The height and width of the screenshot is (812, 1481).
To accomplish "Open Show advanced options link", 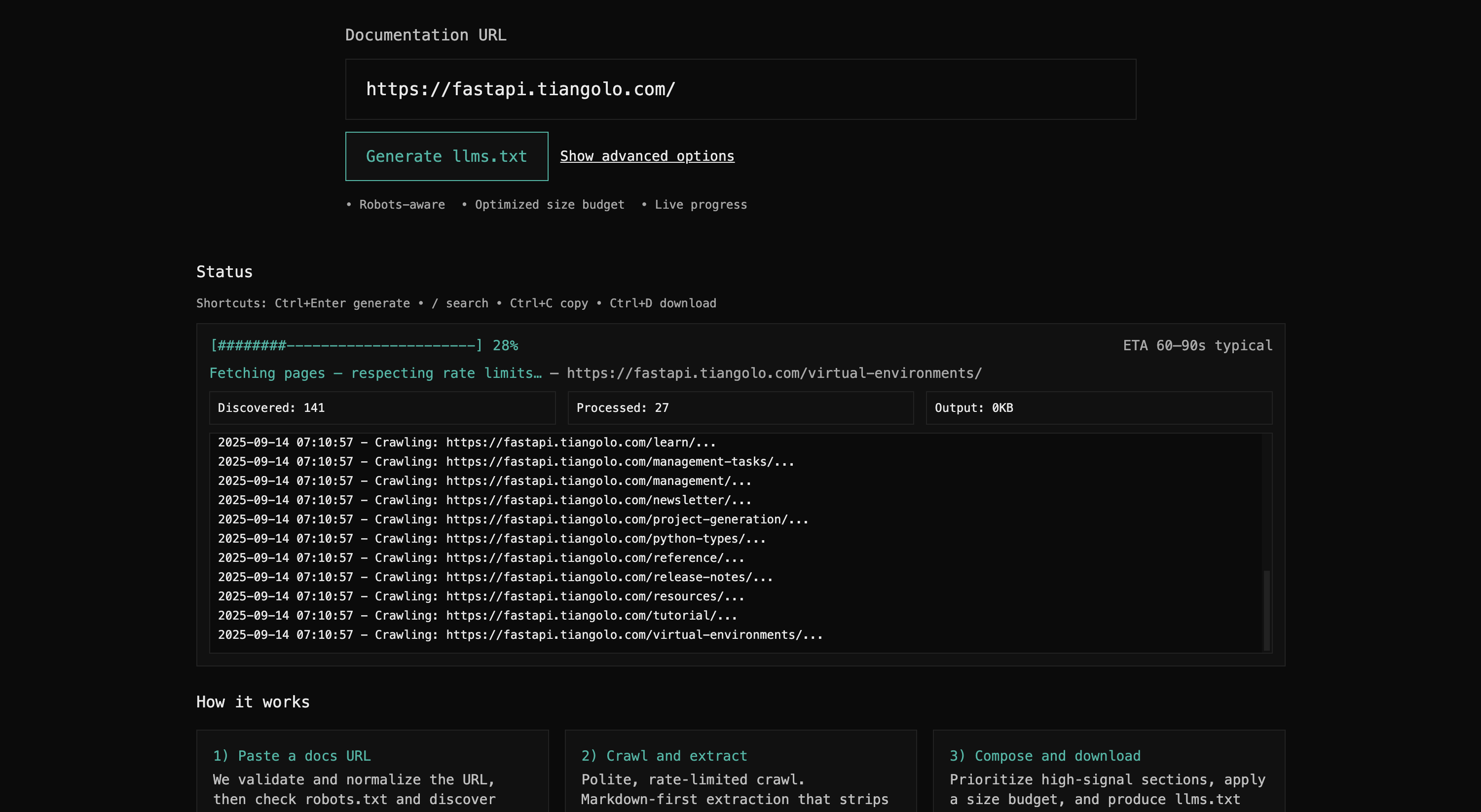I will click(647, 156).
